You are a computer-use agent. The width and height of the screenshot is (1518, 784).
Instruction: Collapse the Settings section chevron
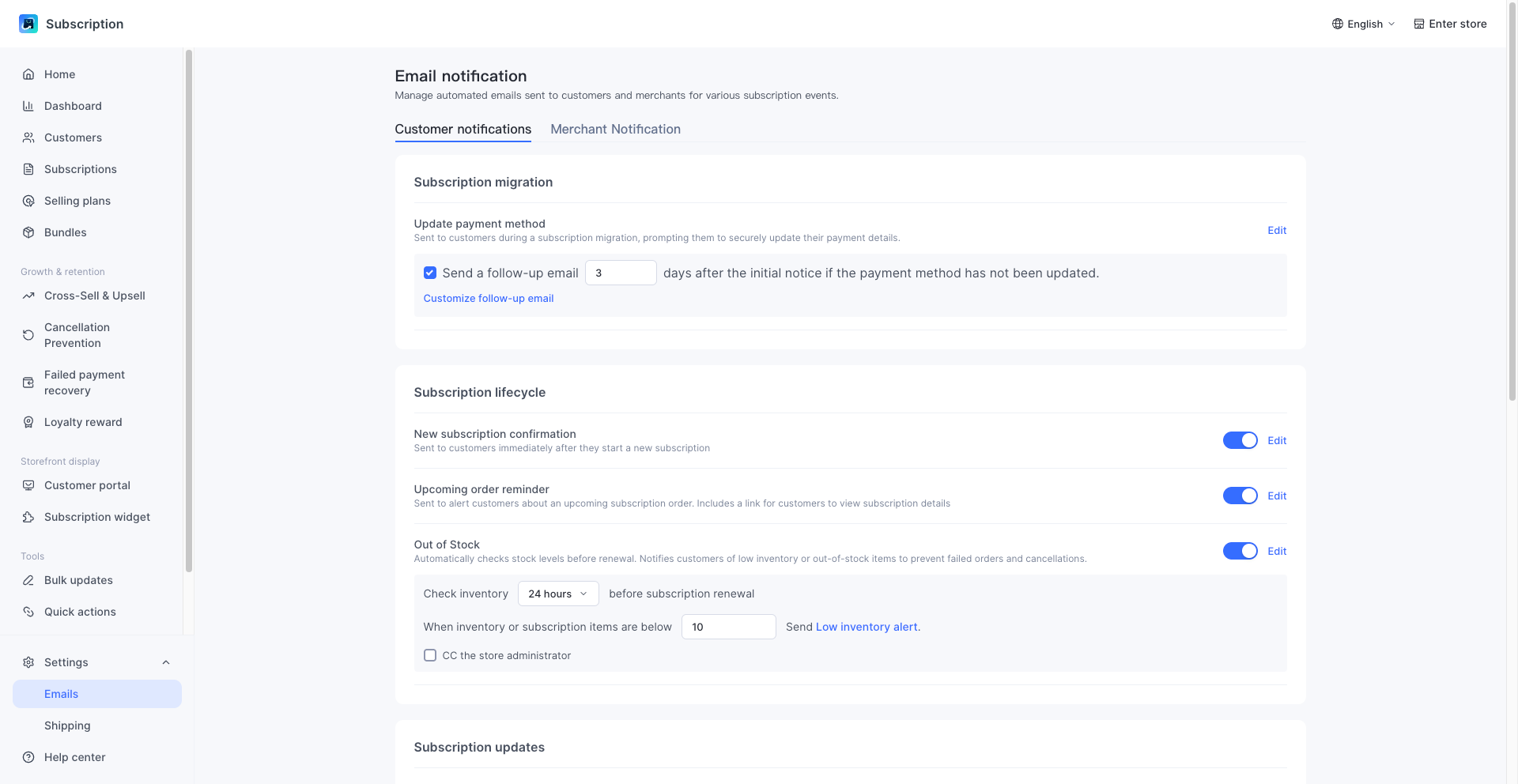coord(166,662)
